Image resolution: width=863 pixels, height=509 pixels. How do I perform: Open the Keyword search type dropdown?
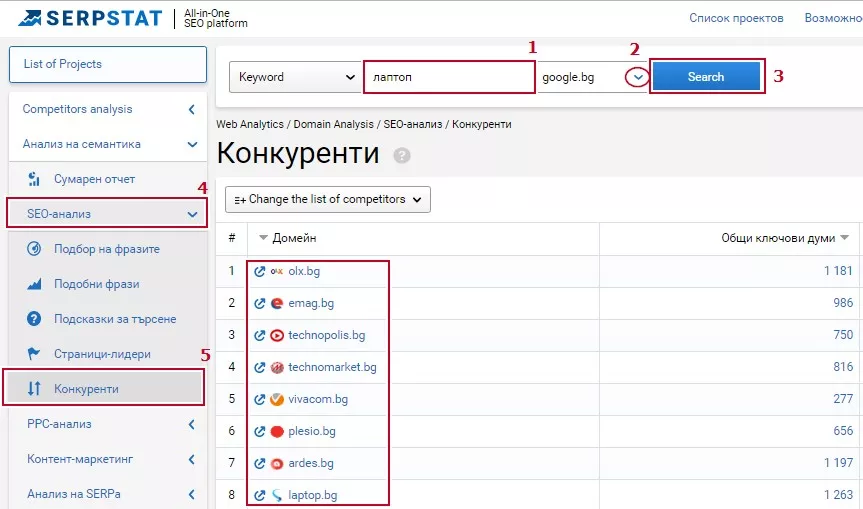[295, 77]
